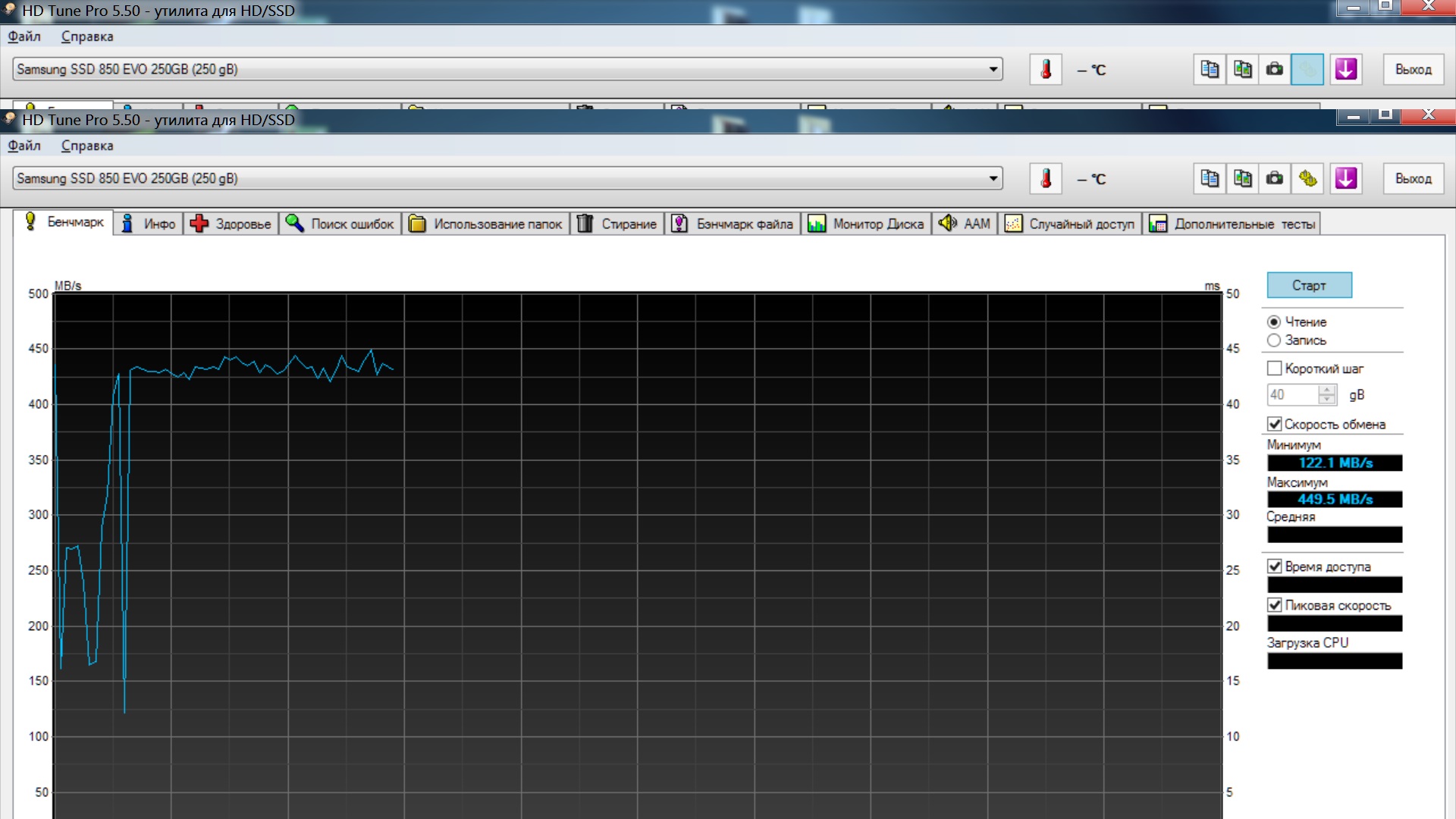The image size is (1456, 819).
Task: Uncheck the Скорость обмена checkbox
Action: tap(1275, 424)
